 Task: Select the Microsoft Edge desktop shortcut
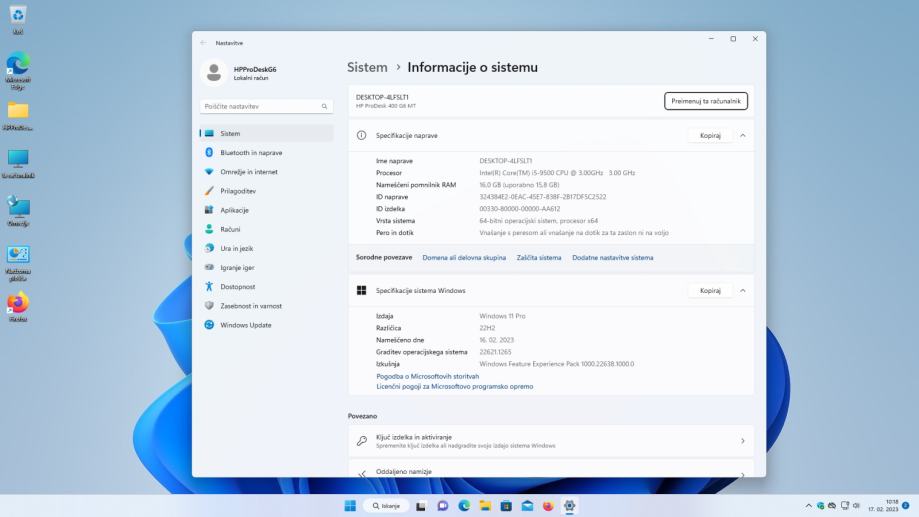18,72
